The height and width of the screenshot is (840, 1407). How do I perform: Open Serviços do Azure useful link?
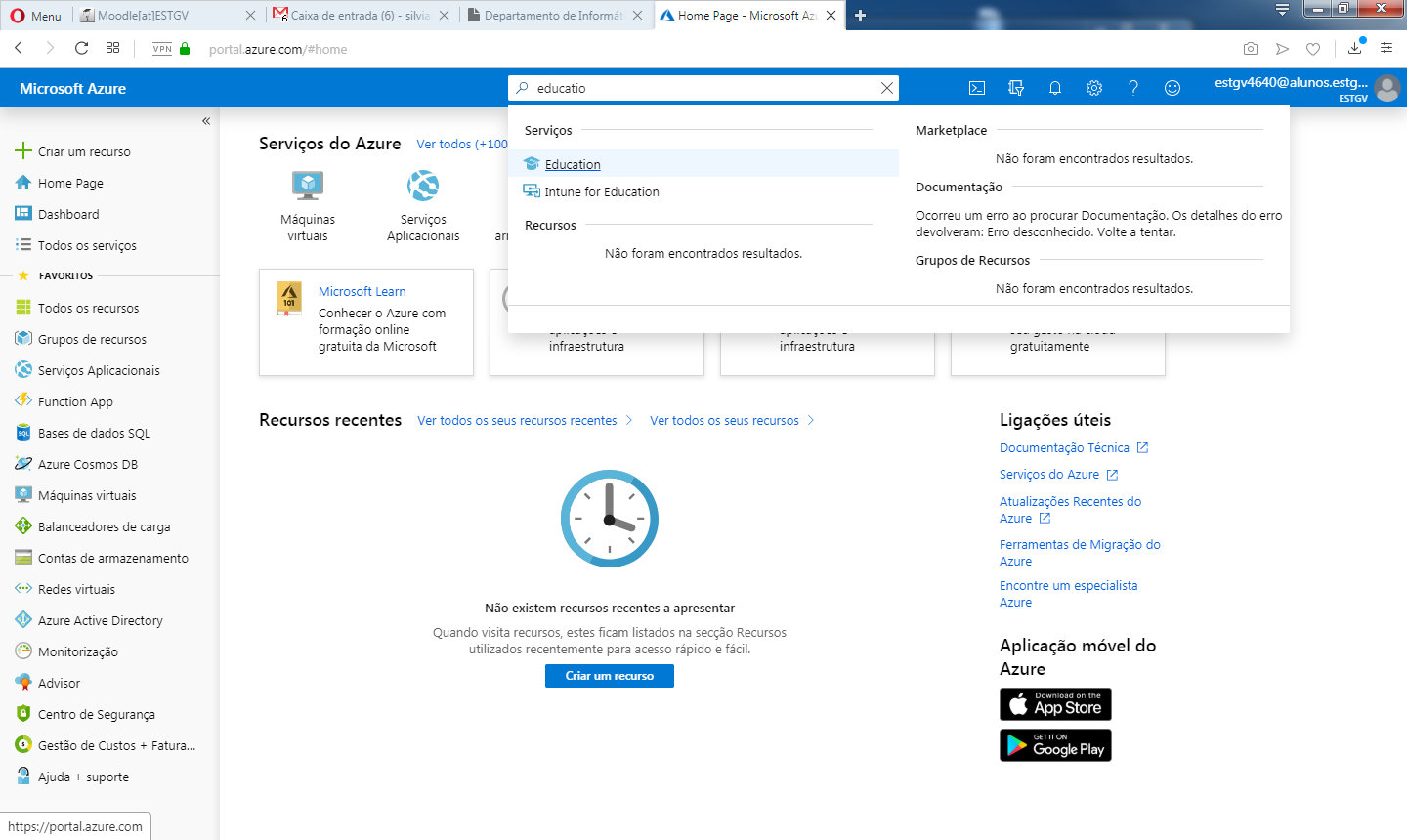point(1058,474)
